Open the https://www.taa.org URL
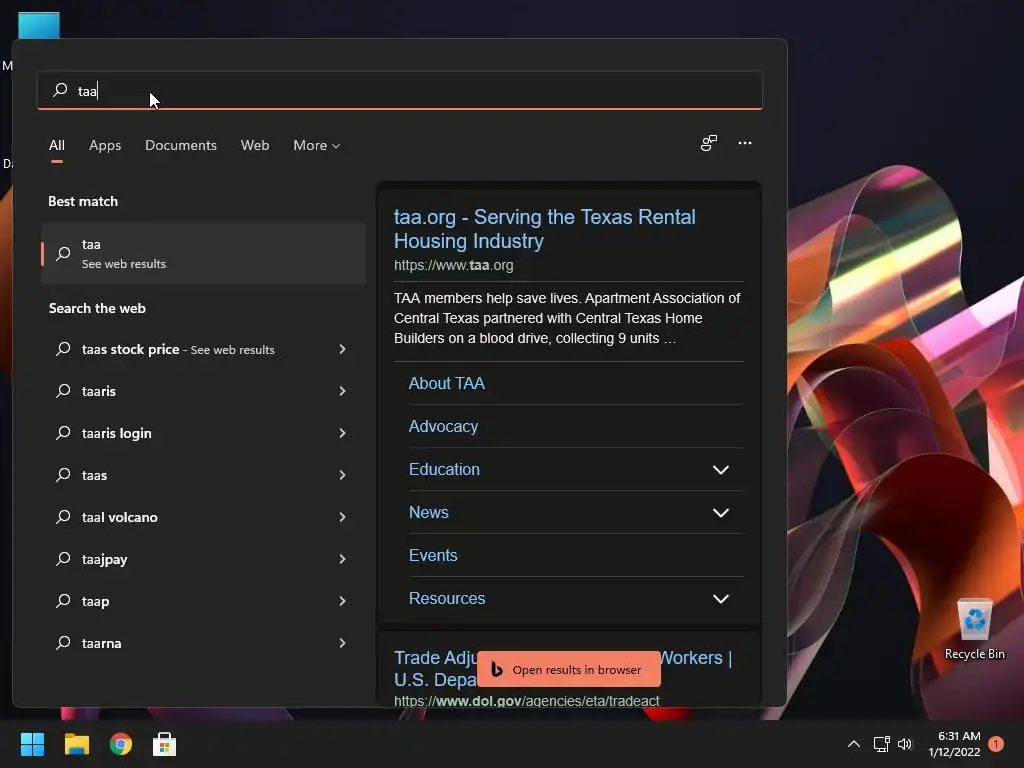Screen dimensions: 1024x768 453,265
